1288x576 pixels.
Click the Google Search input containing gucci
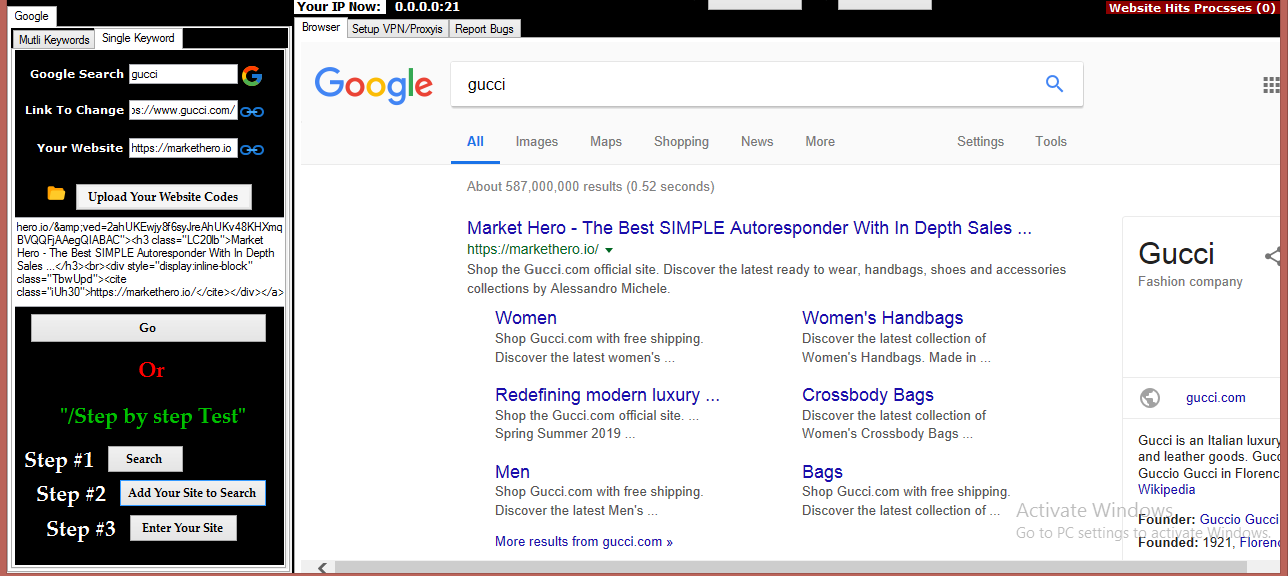[183, 73]
